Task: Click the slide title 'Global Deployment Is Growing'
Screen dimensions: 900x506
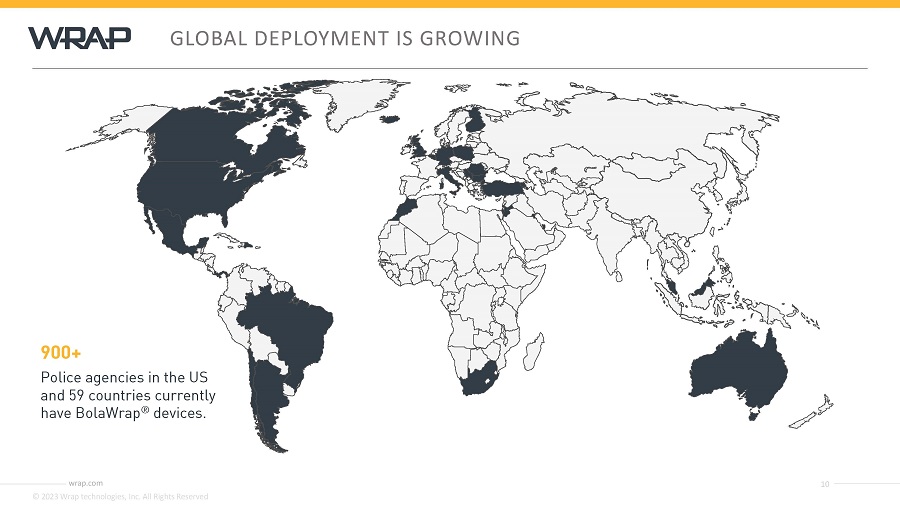Action: click(x=345, y=38)
